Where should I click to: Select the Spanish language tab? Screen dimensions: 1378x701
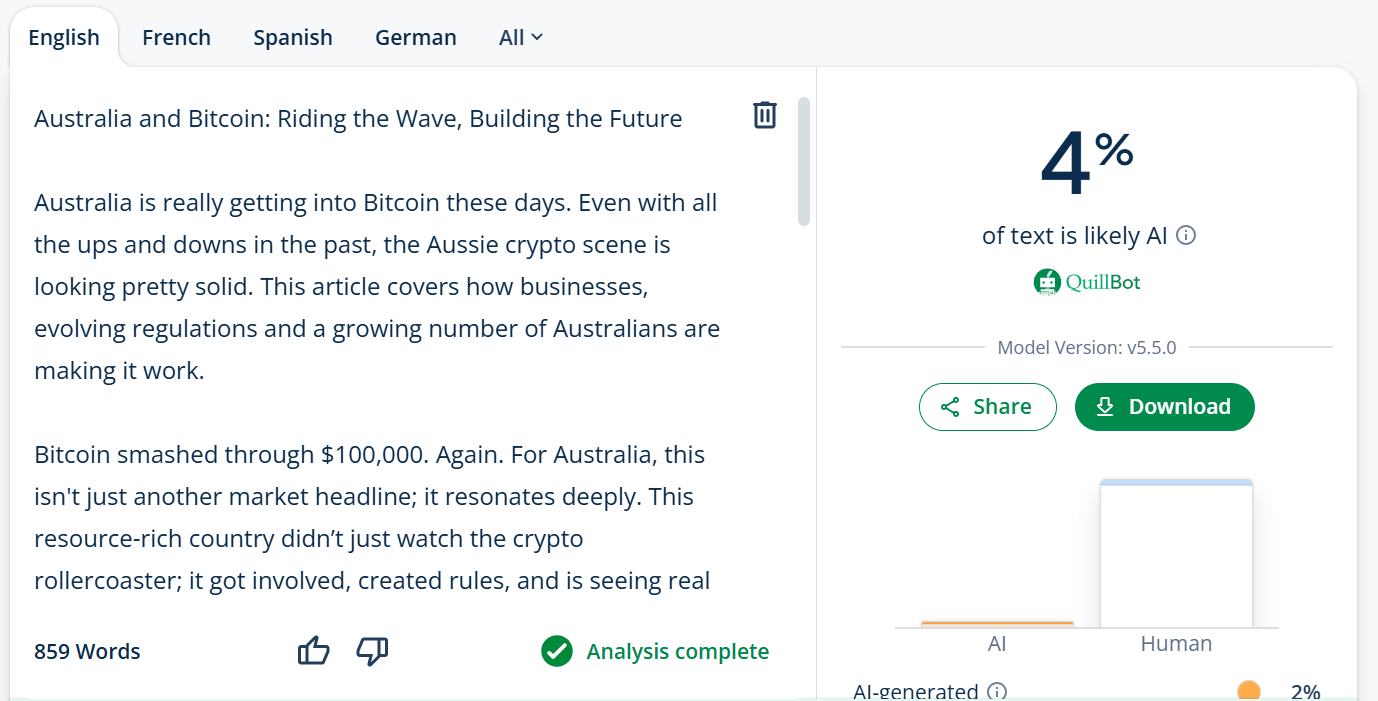292,38
